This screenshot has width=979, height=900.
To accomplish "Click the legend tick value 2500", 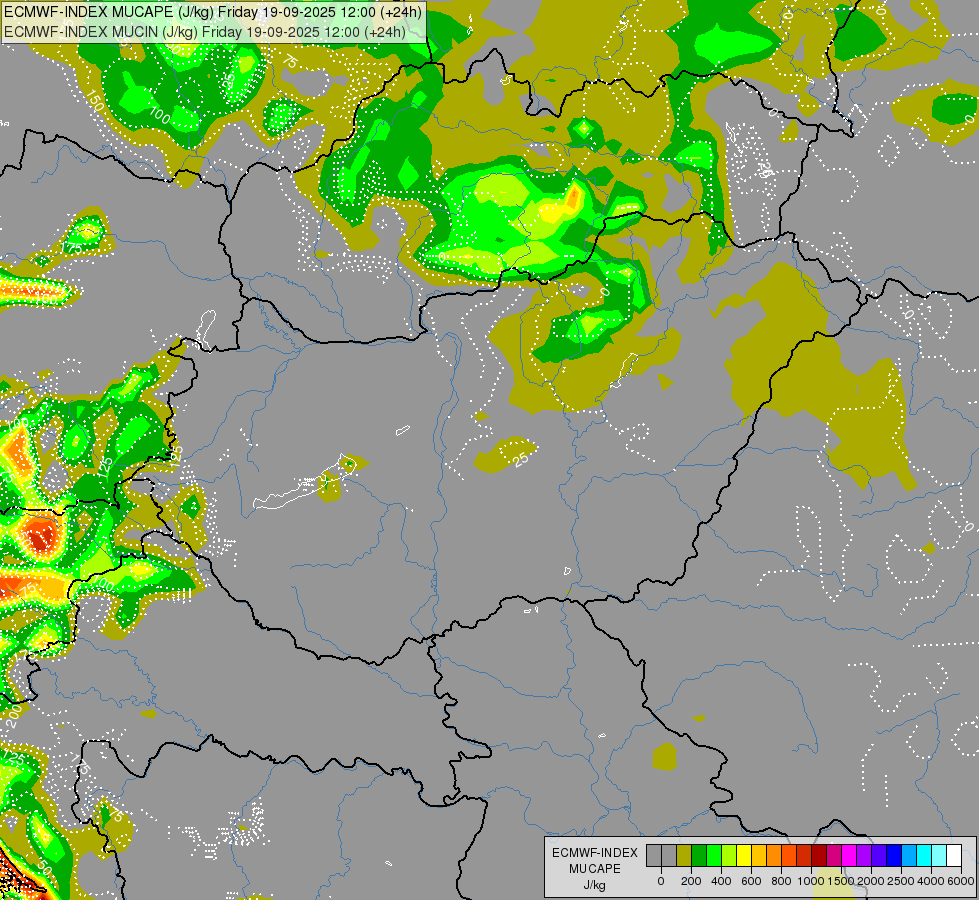I will coord(901,881).
